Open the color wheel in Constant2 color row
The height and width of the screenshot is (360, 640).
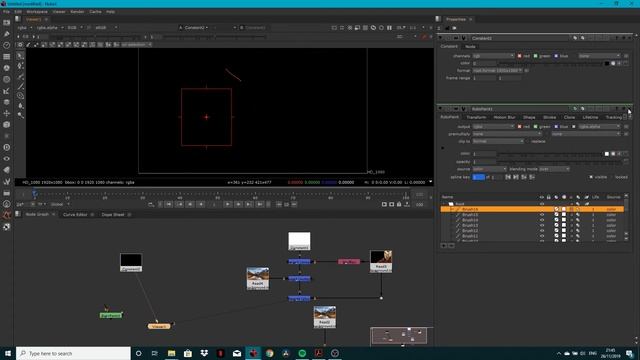(x=613, y=63)
